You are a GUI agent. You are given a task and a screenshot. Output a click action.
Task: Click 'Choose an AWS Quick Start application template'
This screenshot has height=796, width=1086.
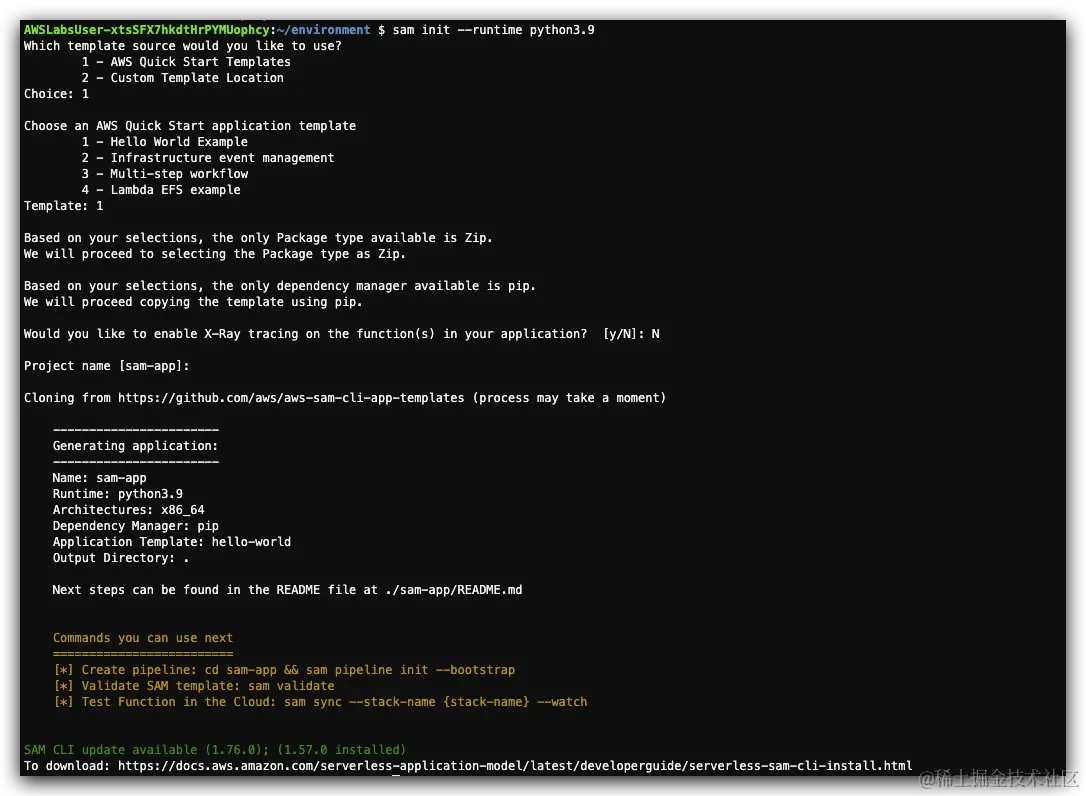click(190, 125)
